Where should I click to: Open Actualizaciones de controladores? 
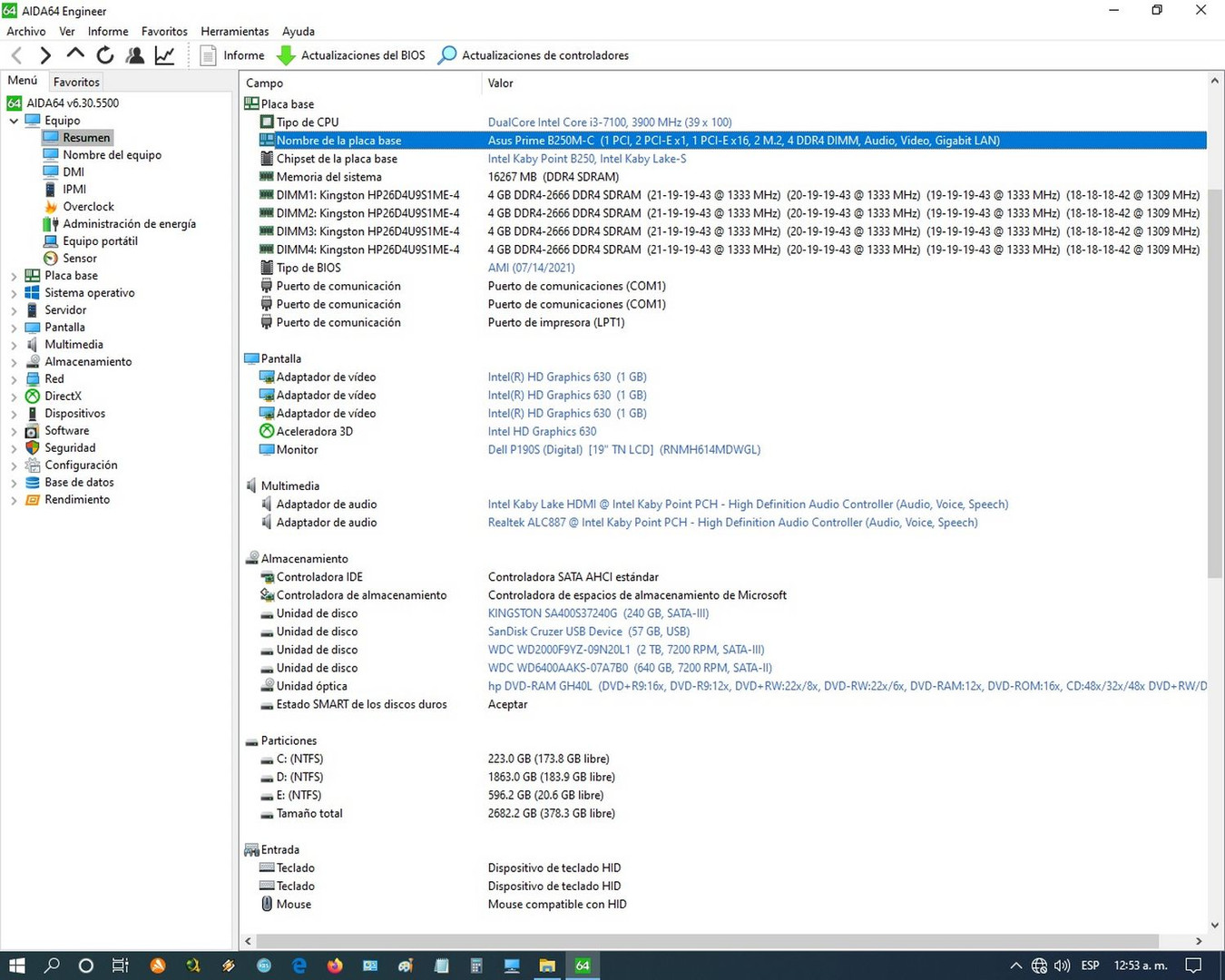click(534, 55)
